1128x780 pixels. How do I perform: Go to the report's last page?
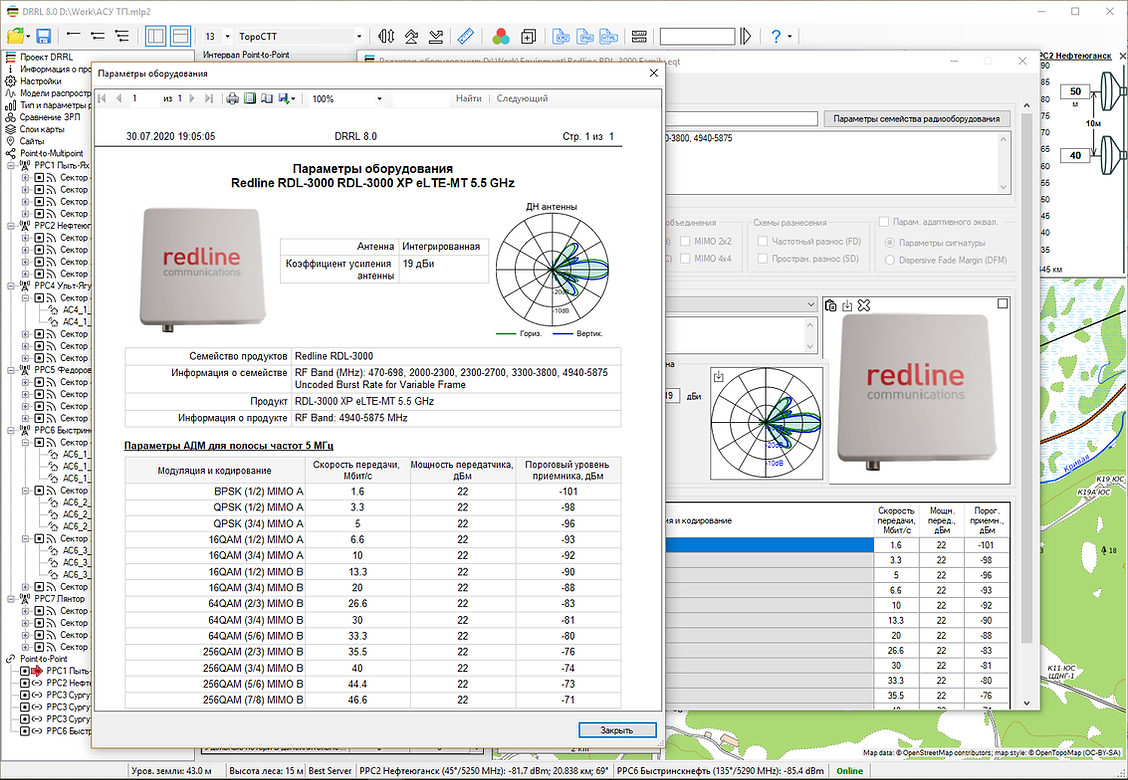tap(209, 99)
